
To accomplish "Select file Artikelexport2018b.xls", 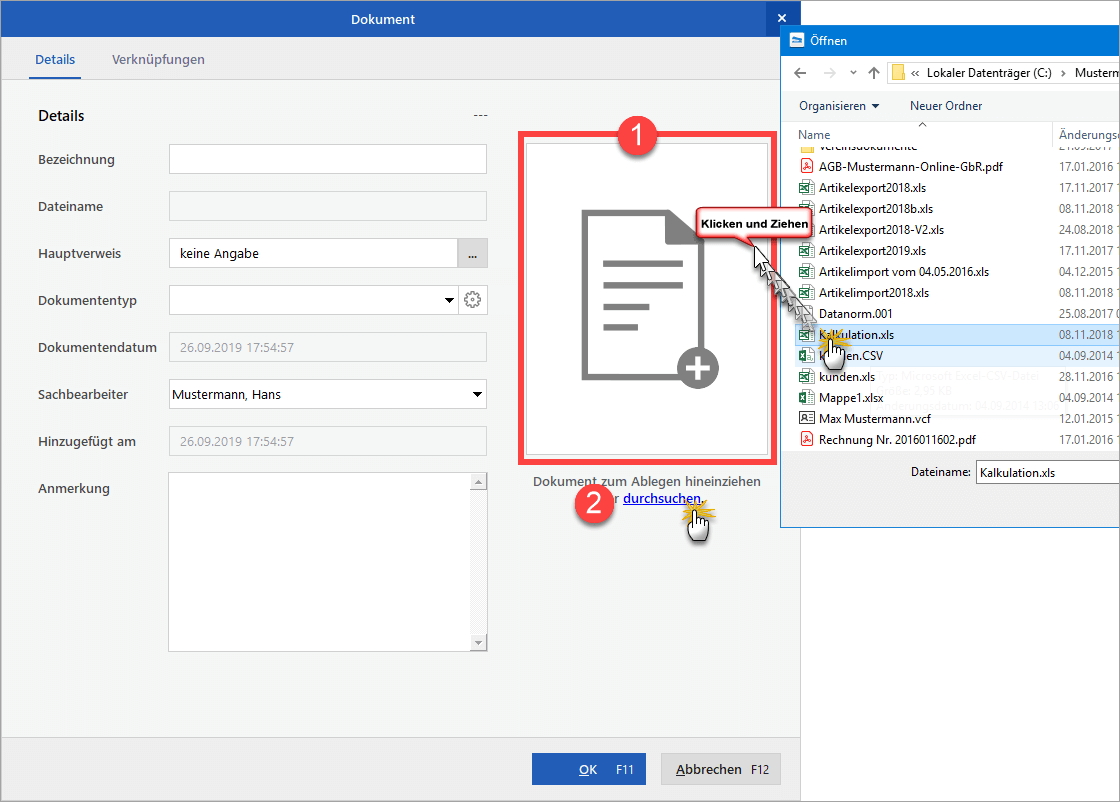I will coord(876,209).
